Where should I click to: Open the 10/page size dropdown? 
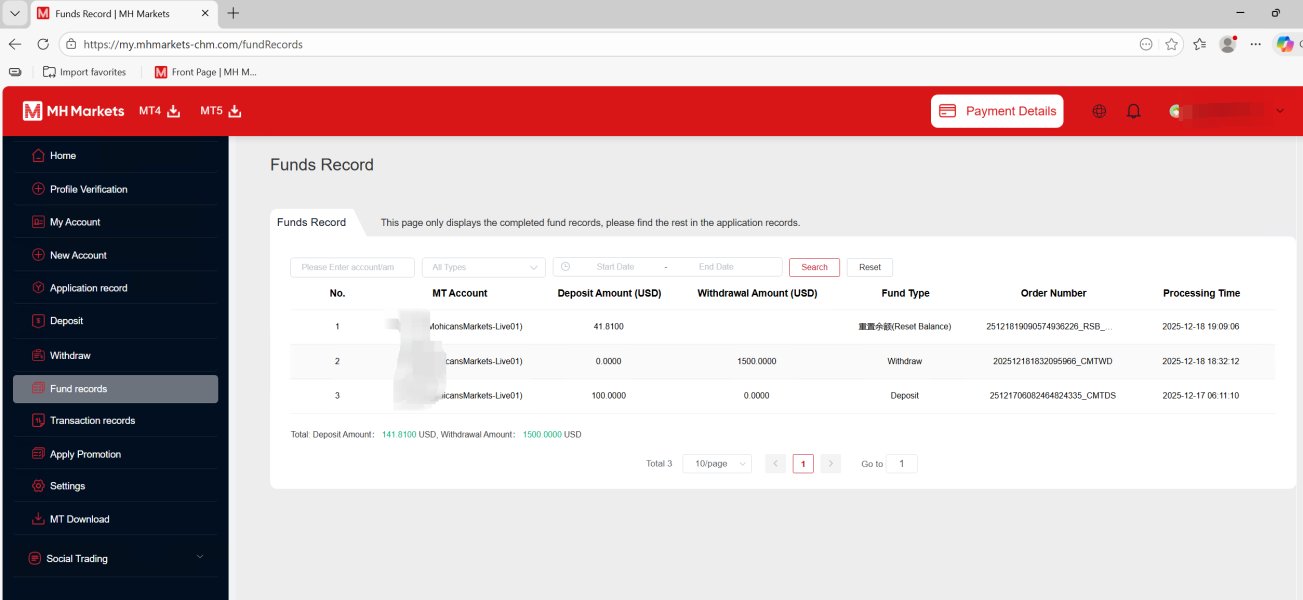[716, 464]
